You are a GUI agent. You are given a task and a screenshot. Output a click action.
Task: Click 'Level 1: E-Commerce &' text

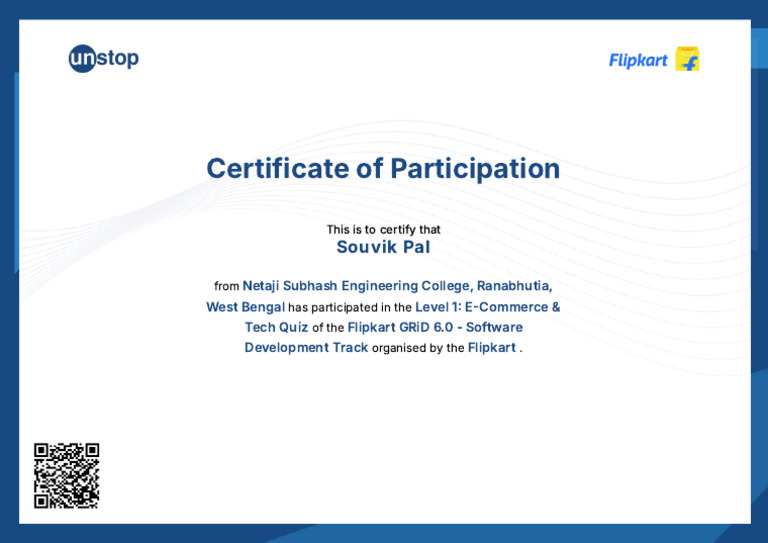[487, 307]
